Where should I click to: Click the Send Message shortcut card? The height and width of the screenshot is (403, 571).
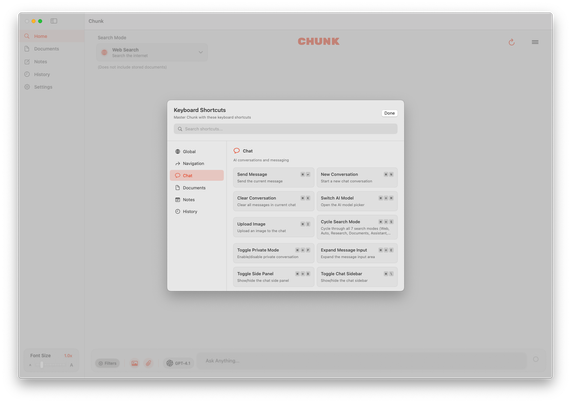[273, 177]
